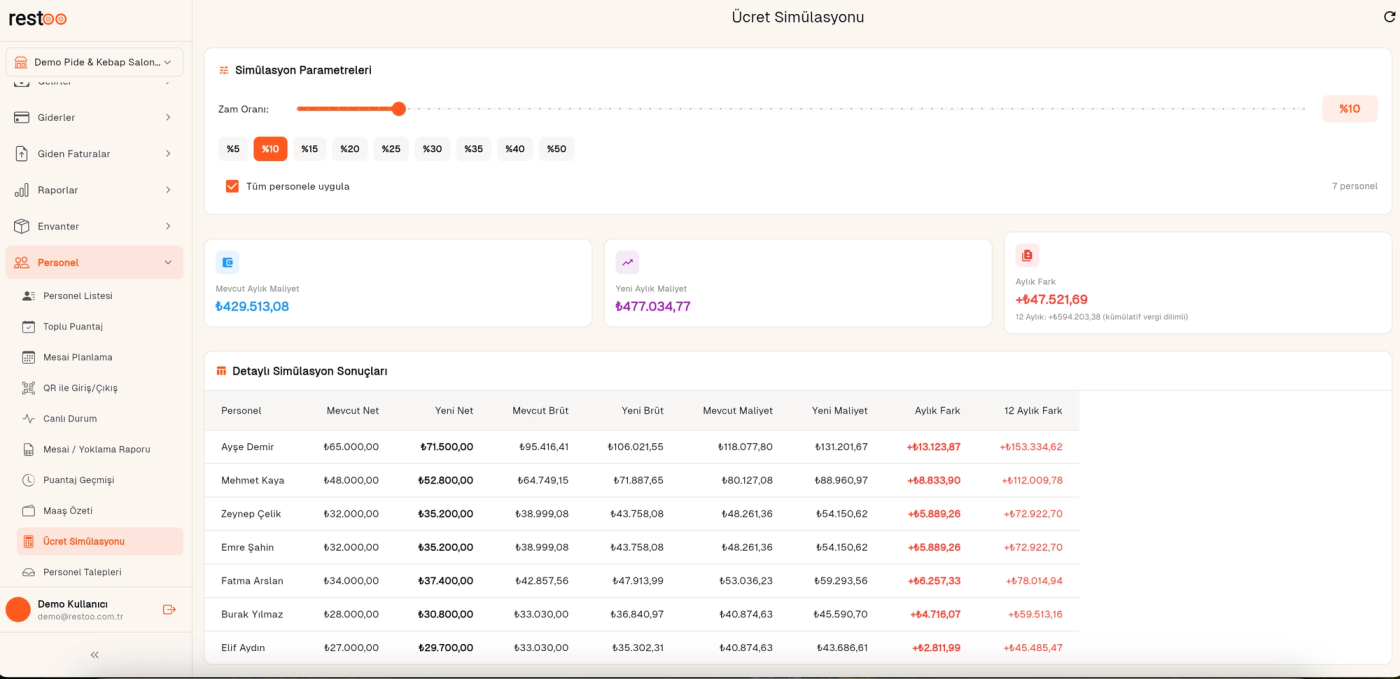
Task: Click the Giden Faturalar document icon
Action: pos(21,154)
